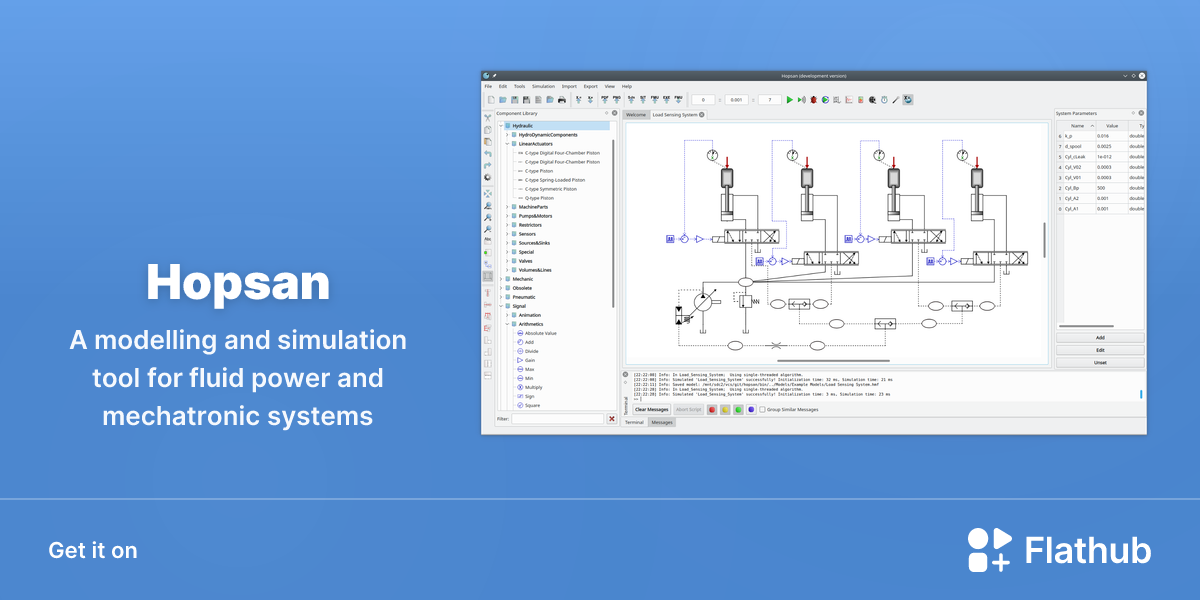Click the gear preferences icon in side toolbar

[488, 177]
